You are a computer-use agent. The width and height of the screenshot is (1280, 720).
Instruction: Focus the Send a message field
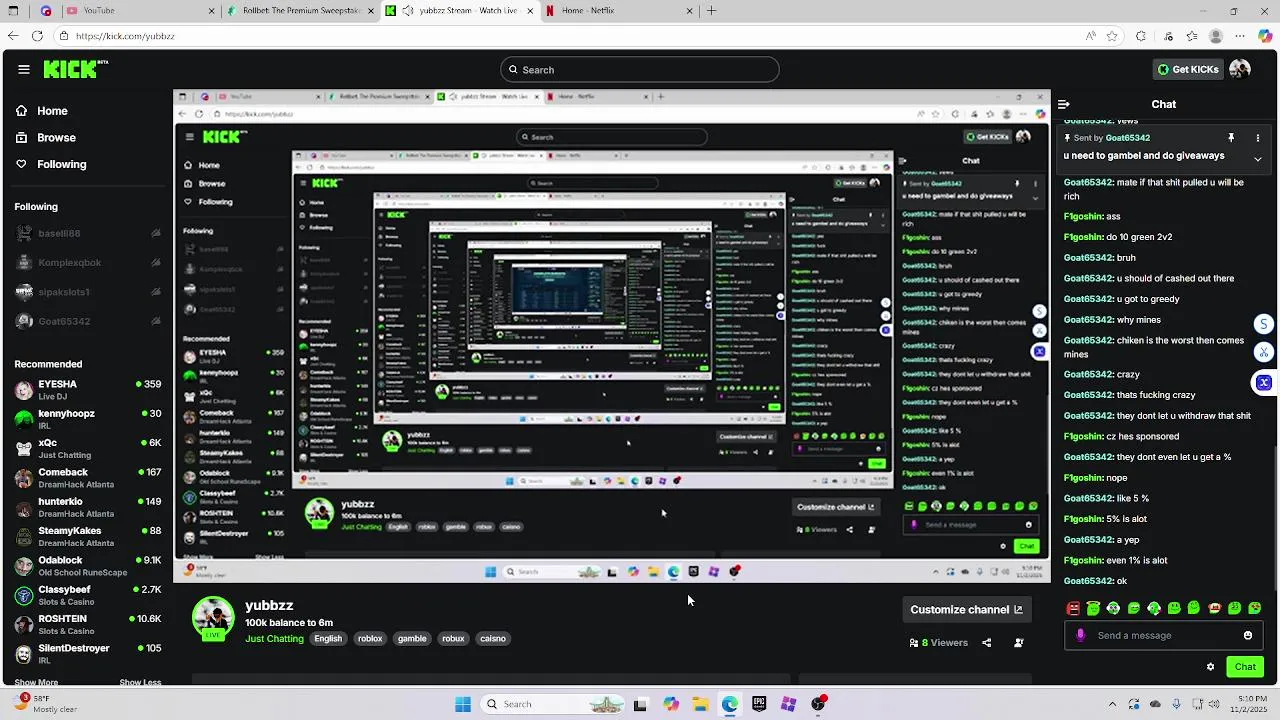[1164, 635]
